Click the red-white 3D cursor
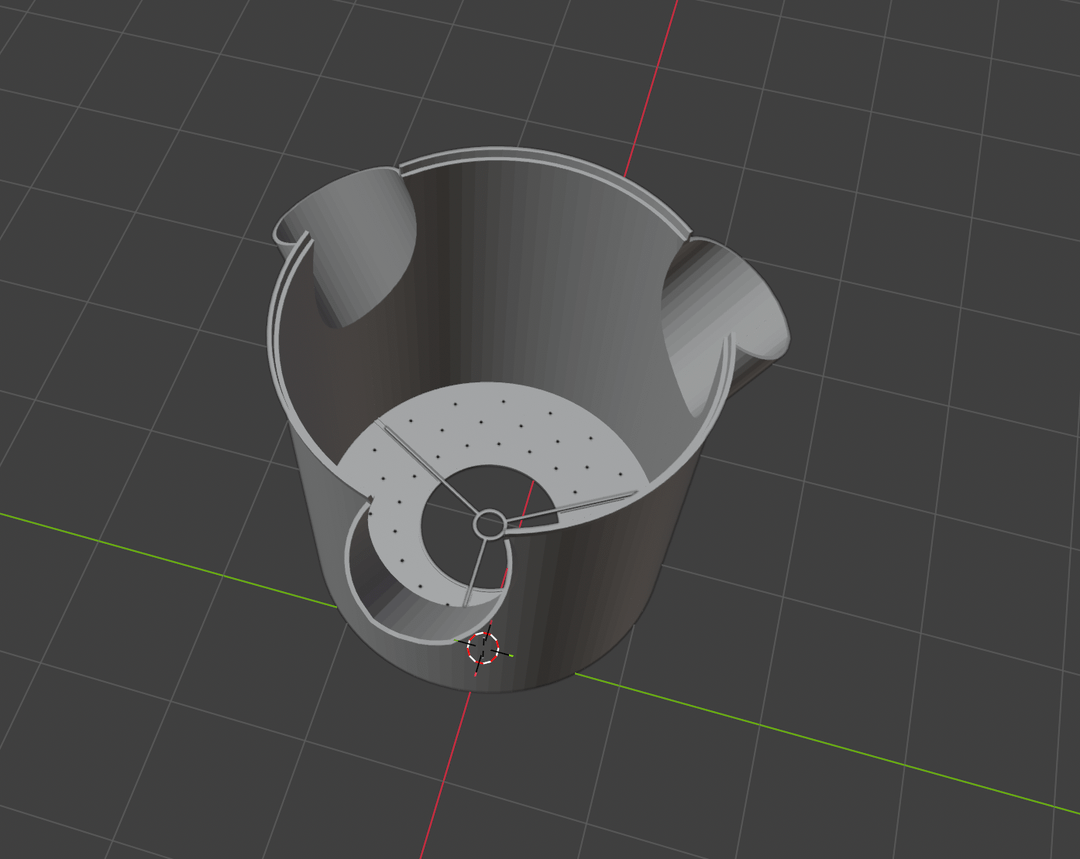The height and width of the screenshot is (859, 1080). coord(483,648)
